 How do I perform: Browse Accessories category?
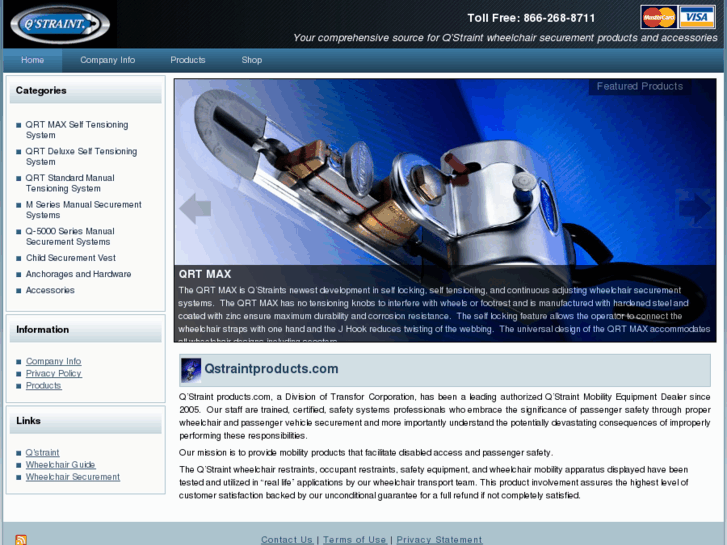(x=50, y=290)
